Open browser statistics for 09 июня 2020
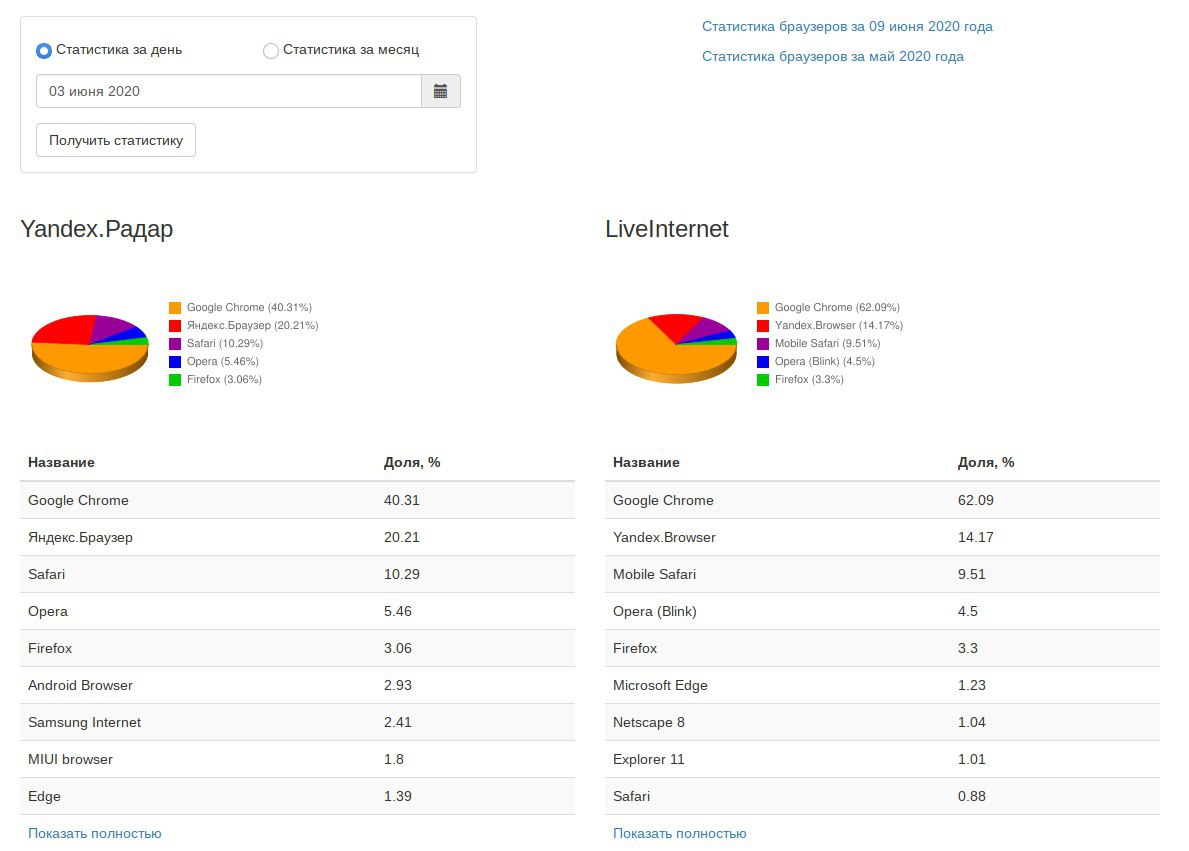The height and width of the screenshot is (851, 1189). point(847,27)
